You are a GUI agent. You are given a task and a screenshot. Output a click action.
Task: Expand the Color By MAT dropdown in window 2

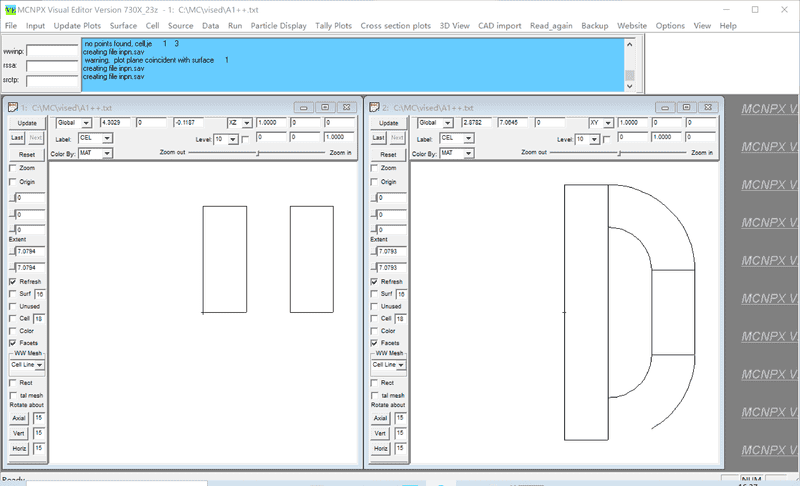pyautogui.click(x=470, y=153)
